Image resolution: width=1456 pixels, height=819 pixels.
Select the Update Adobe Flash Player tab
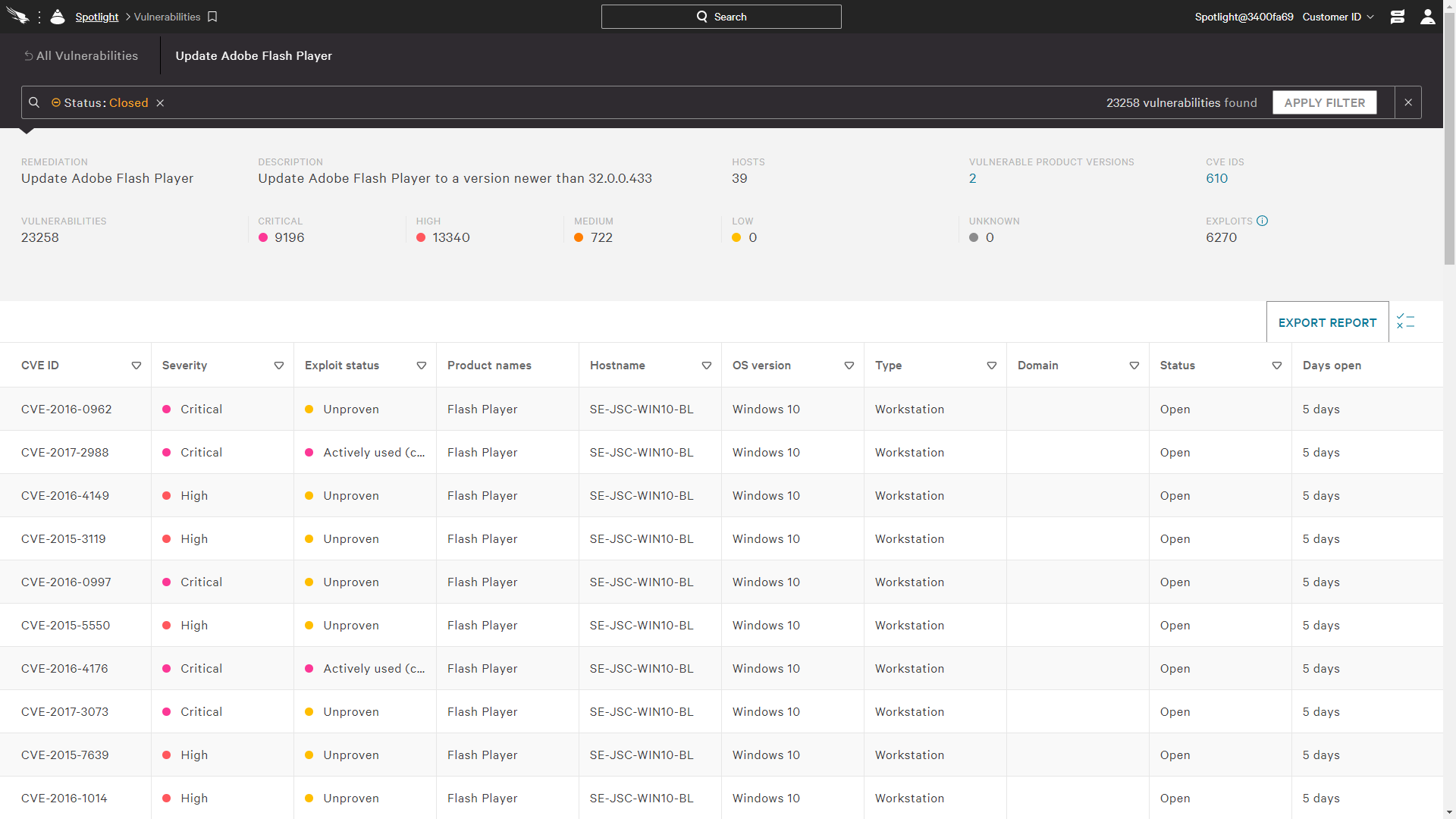click(x=253, y=56)
